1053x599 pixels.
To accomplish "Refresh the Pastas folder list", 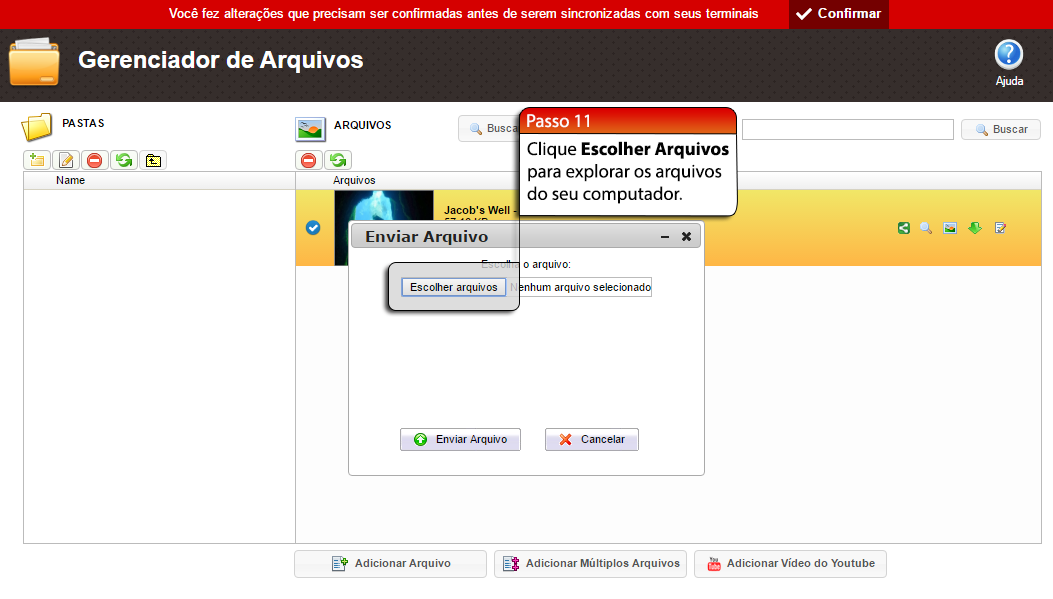I will [x=123, y=160].
